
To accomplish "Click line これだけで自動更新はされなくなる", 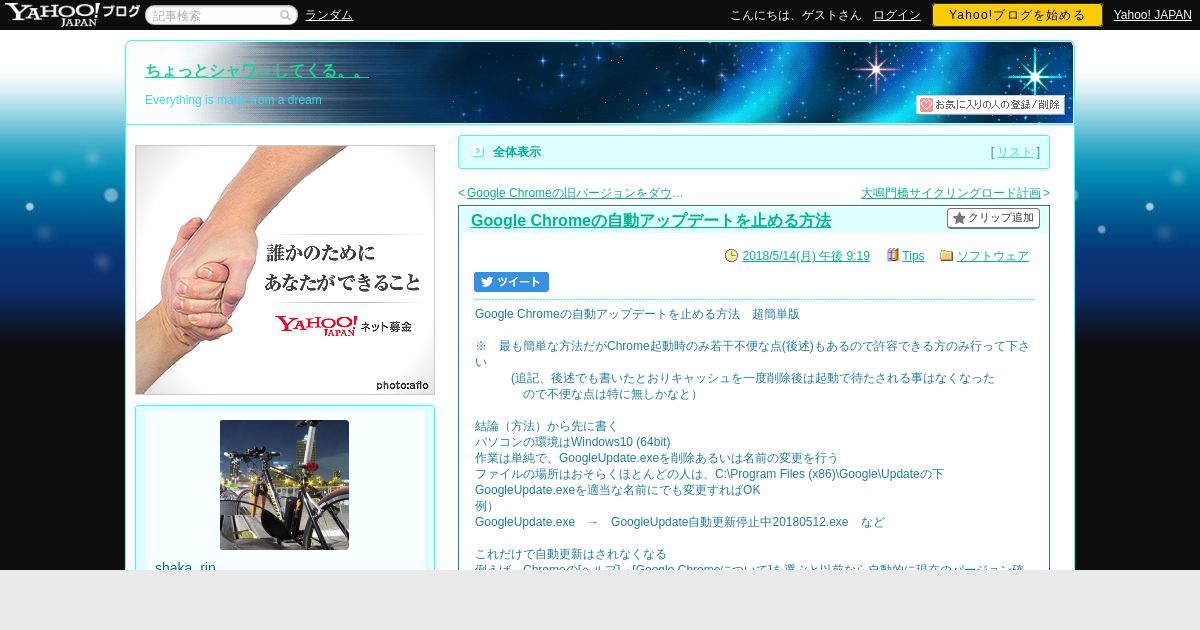I will click(x=571, y=554).
